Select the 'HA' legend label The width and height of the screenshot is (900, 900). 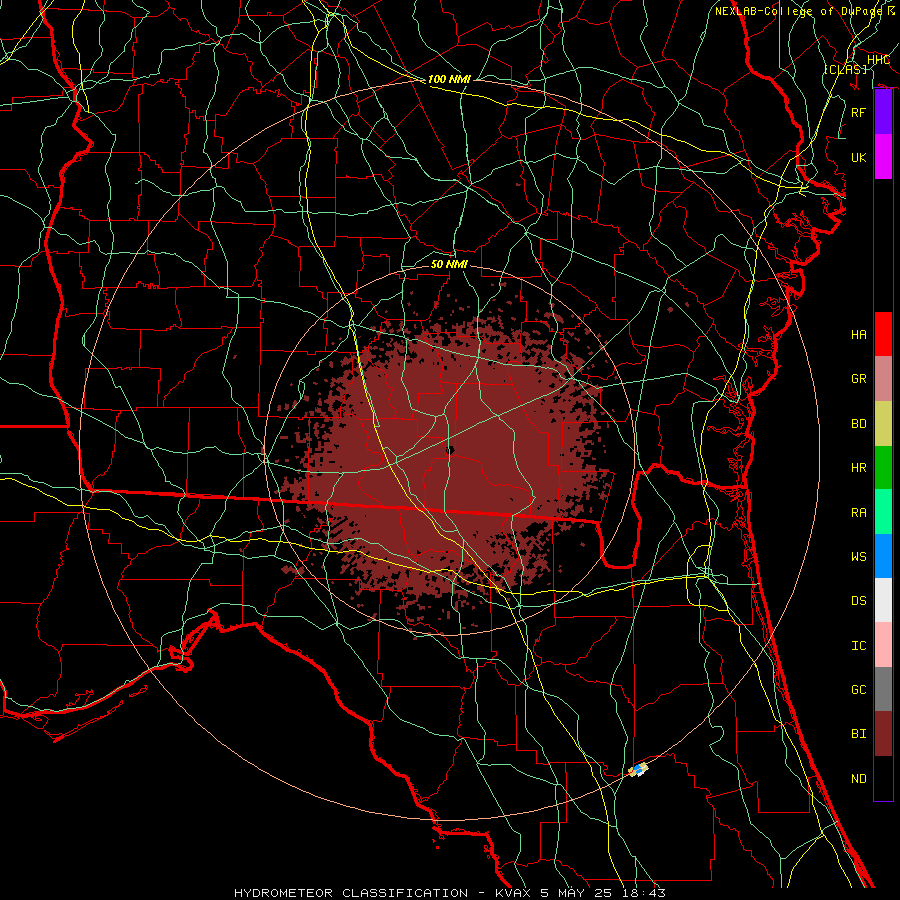tap(859, 335)
